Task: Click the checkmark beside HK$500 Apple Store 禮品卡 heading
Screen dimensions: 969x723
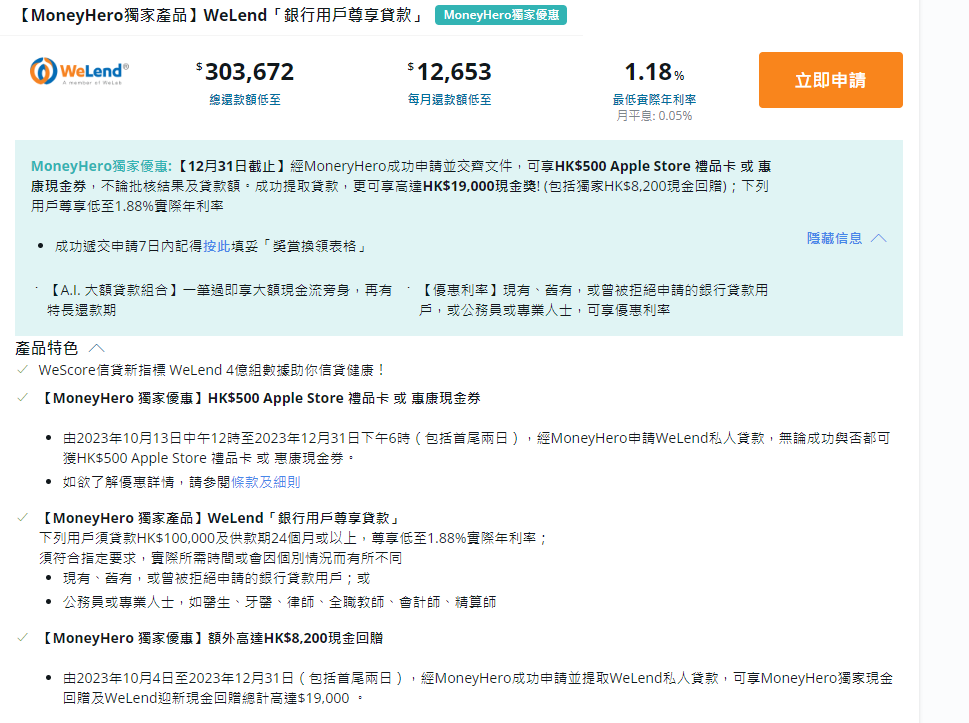Action: pyautogui.click(x=23, y=398)
